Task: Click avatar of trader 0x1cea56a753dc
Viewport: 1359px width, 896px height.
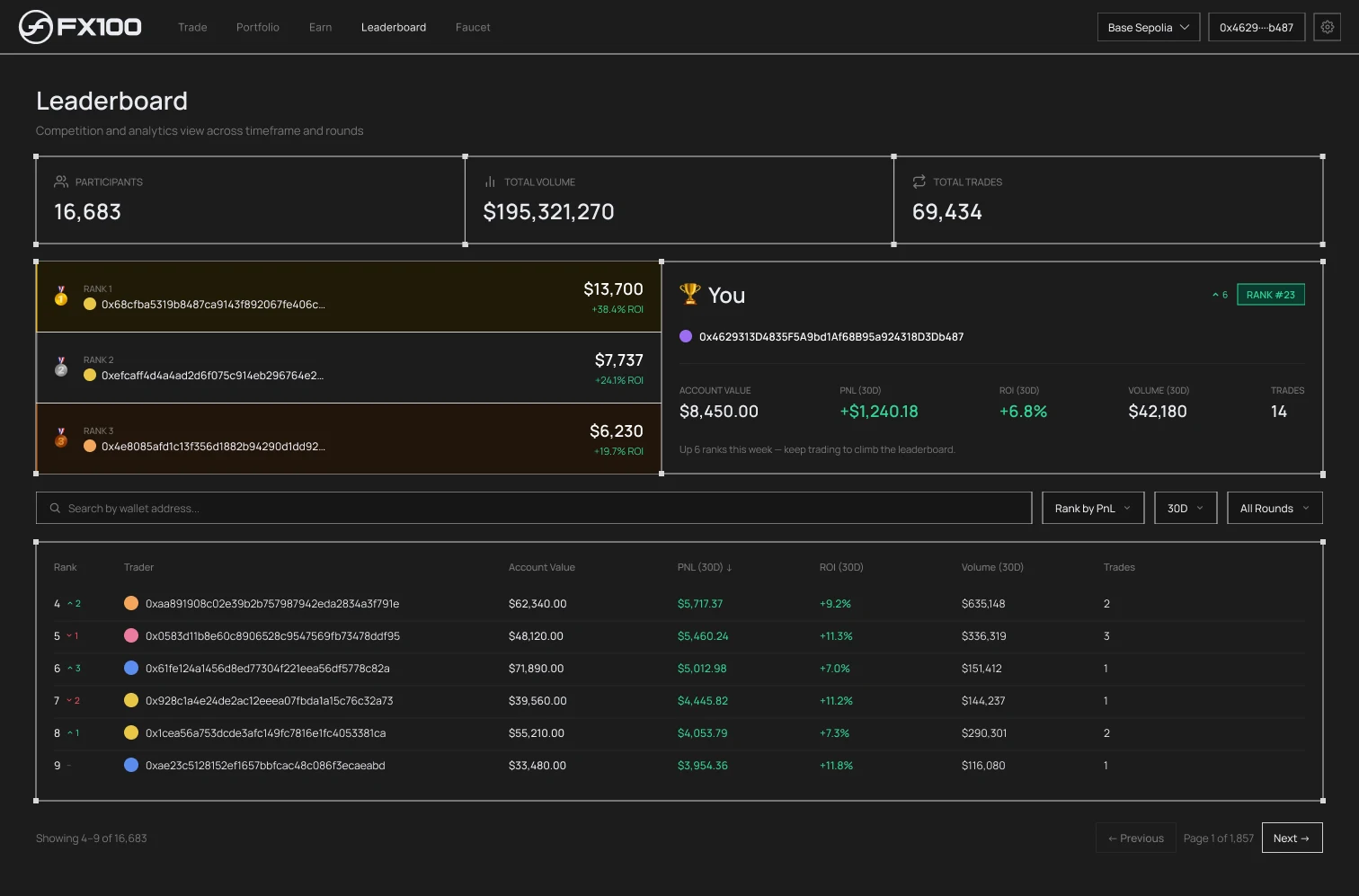Action: point(131,732)
